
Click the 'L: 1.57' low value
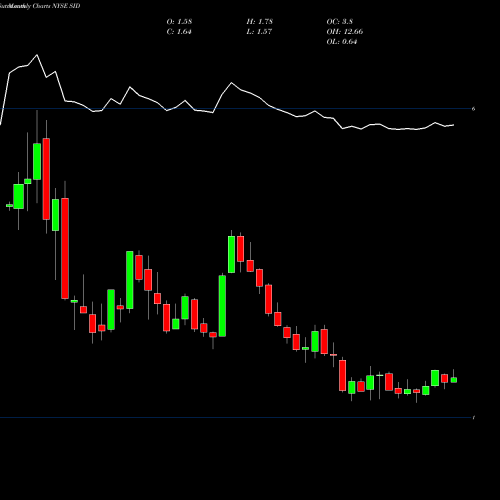tap(259, 32)
